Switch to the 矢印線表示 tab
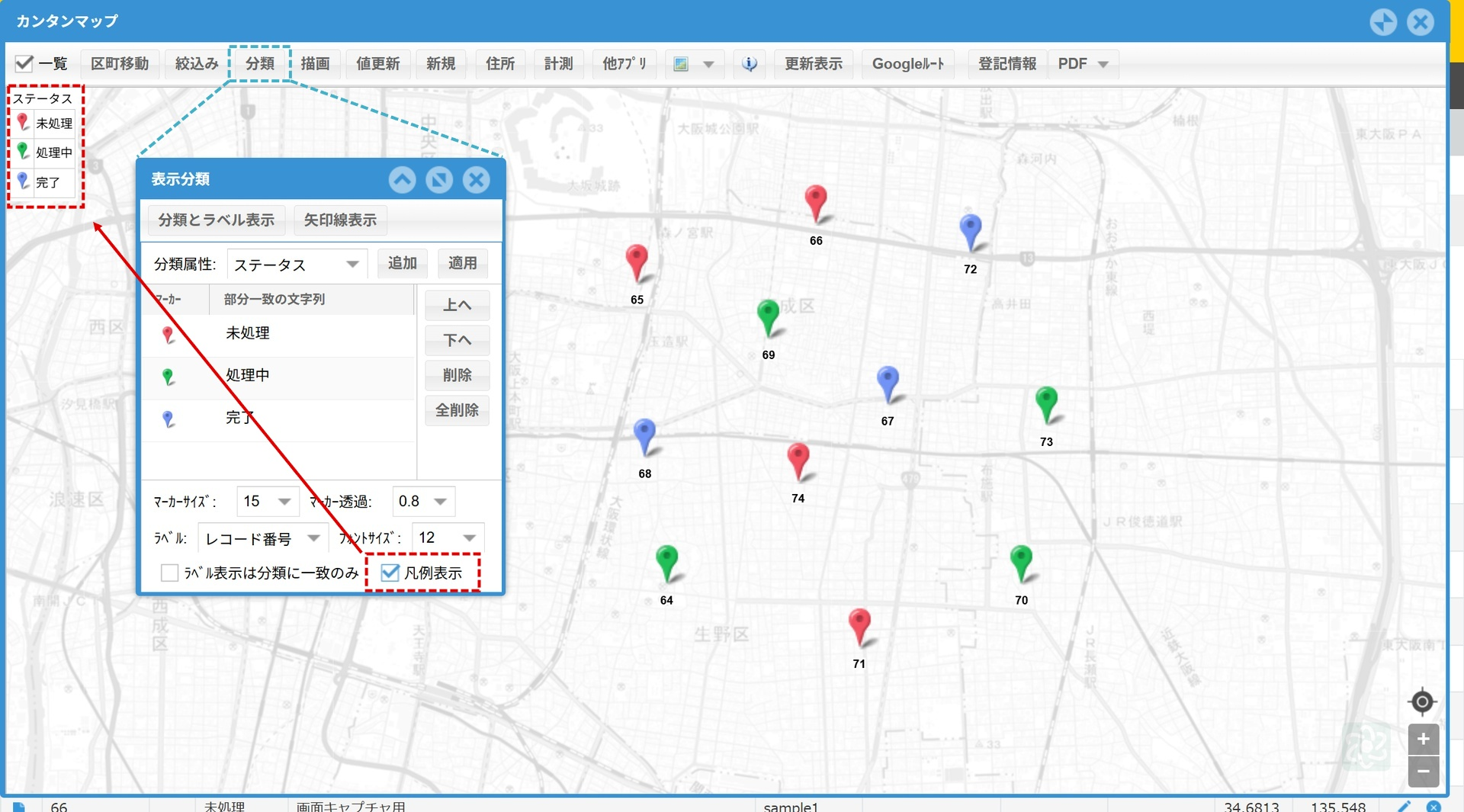The height and width of the screenshot is (812, 1464). click(x=340, y=220)
